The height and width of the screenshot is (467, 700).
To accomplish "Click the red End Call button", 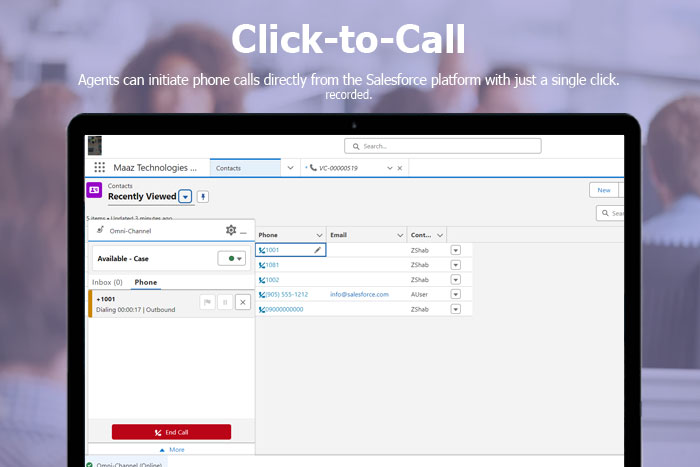I will point(171,432).
